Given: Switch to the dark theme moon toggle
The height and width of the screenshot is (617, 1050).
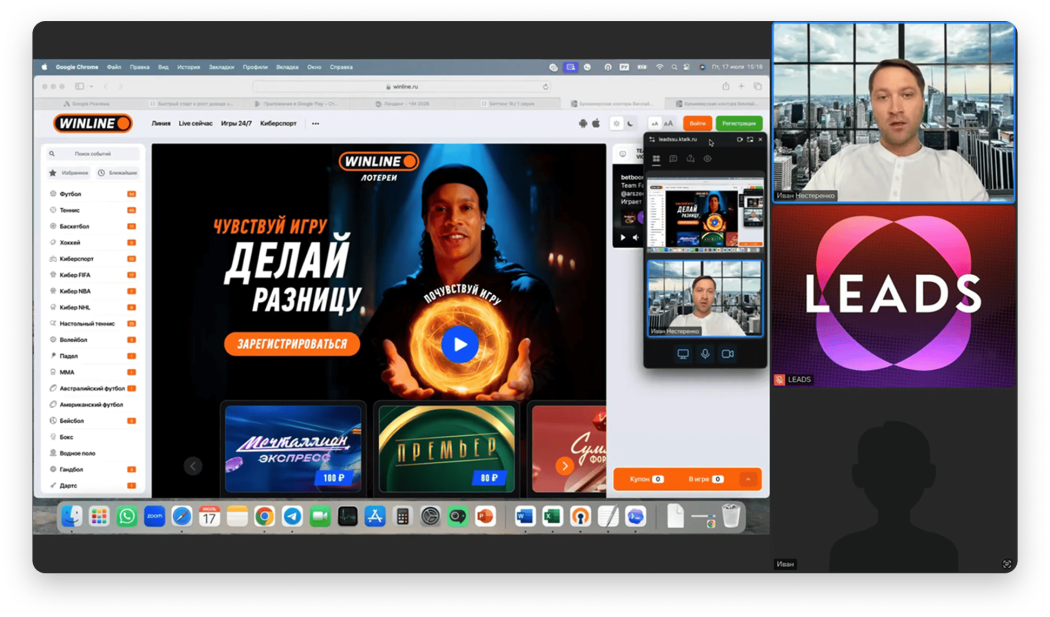Looking at the screenshot, I should pyautogui.click(x=630, y=123).
